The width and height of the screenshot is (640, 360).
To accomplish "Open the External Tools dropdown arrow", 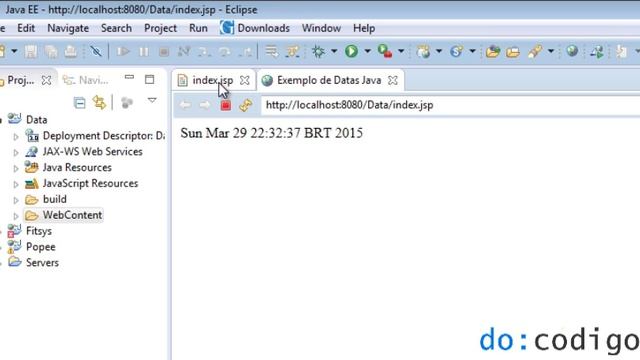I will click(401, 51).
